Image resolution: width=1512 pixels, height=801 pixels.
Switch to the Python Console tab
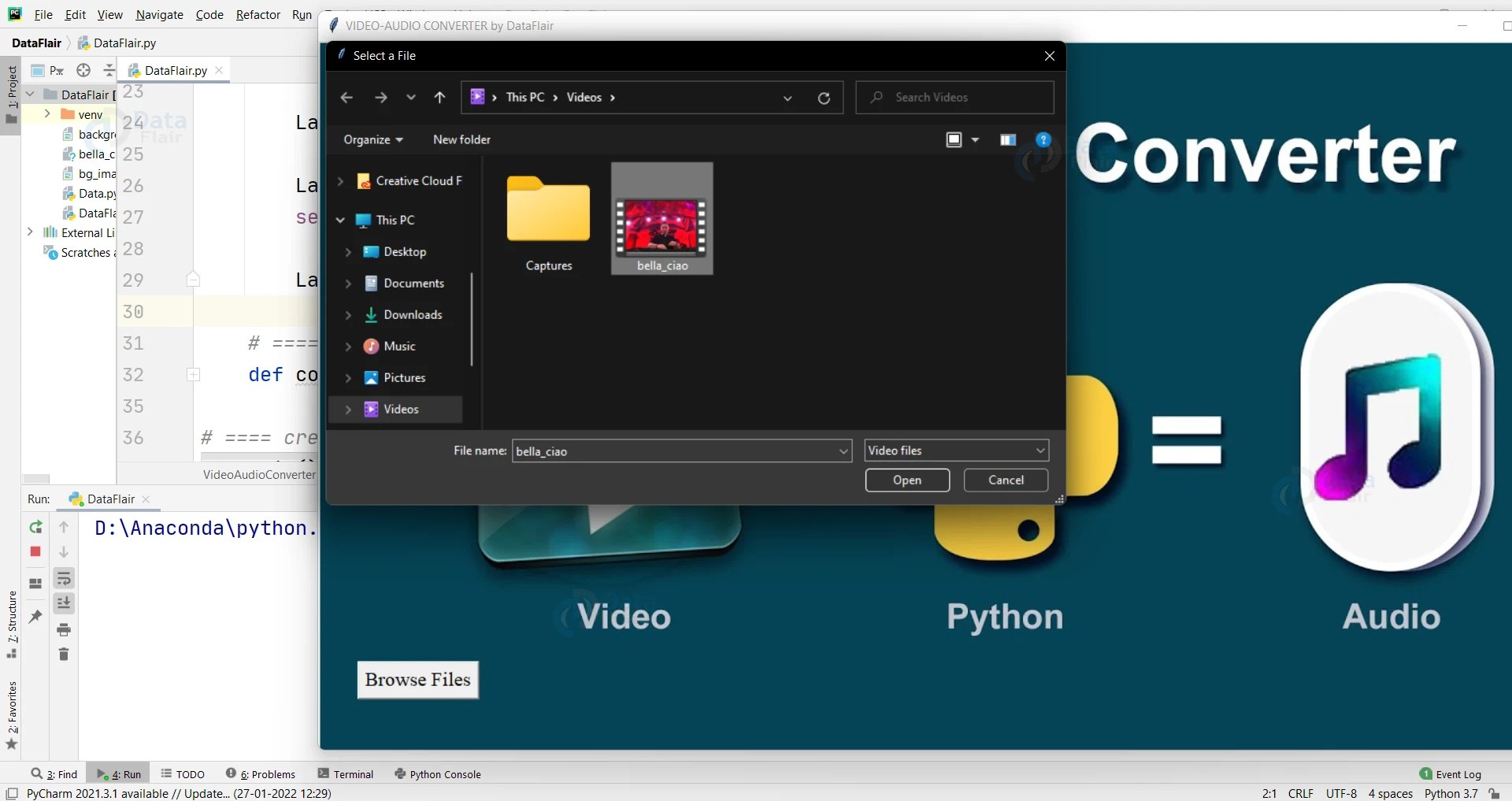click(x=446, y=773)
